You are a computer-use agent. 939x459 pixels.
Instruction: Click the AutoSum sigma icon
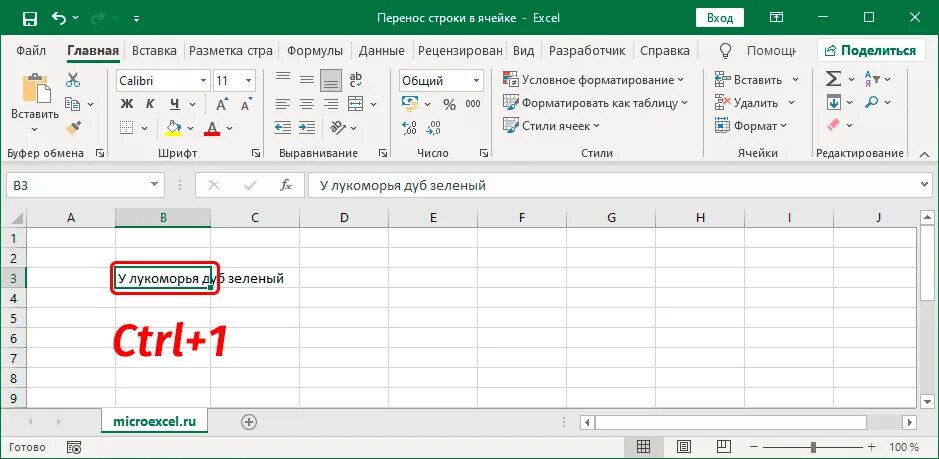tap(832, 79)
